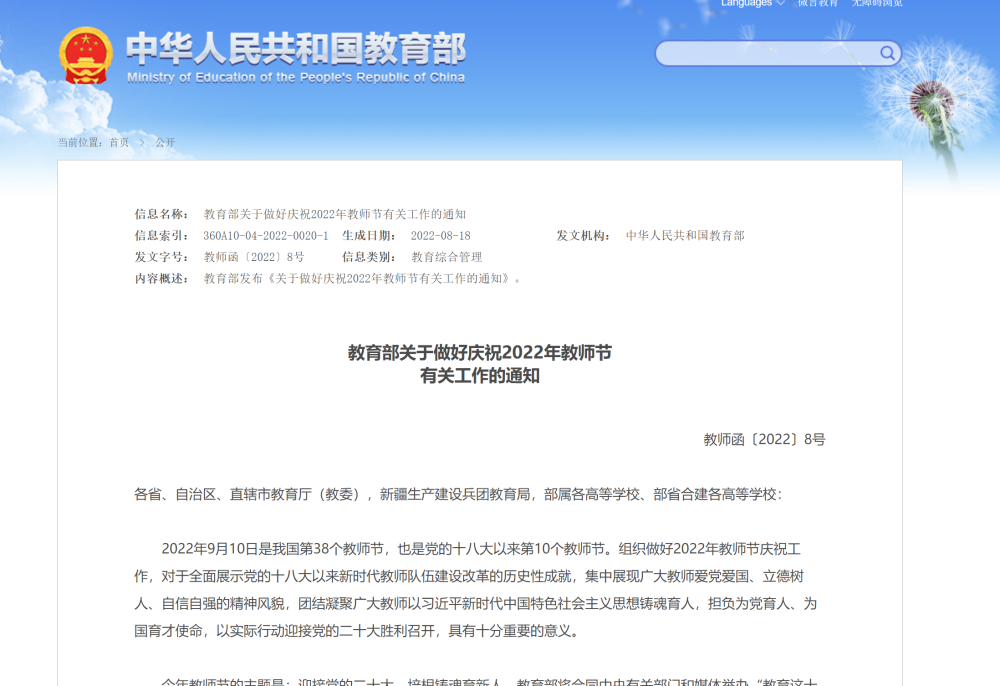Select 公开 in the breadcrumb trail
Image resolution: width=1000 pixels, height=686 pixels.
point(165,142)
